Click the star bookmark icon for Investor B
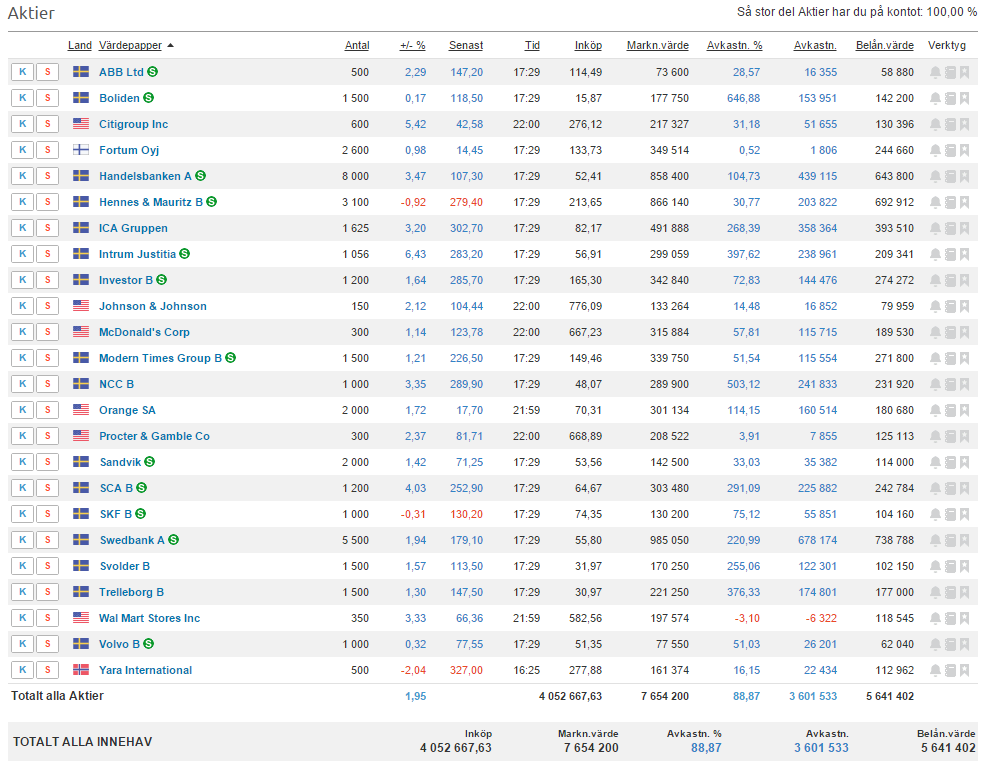 click(964, 280)
